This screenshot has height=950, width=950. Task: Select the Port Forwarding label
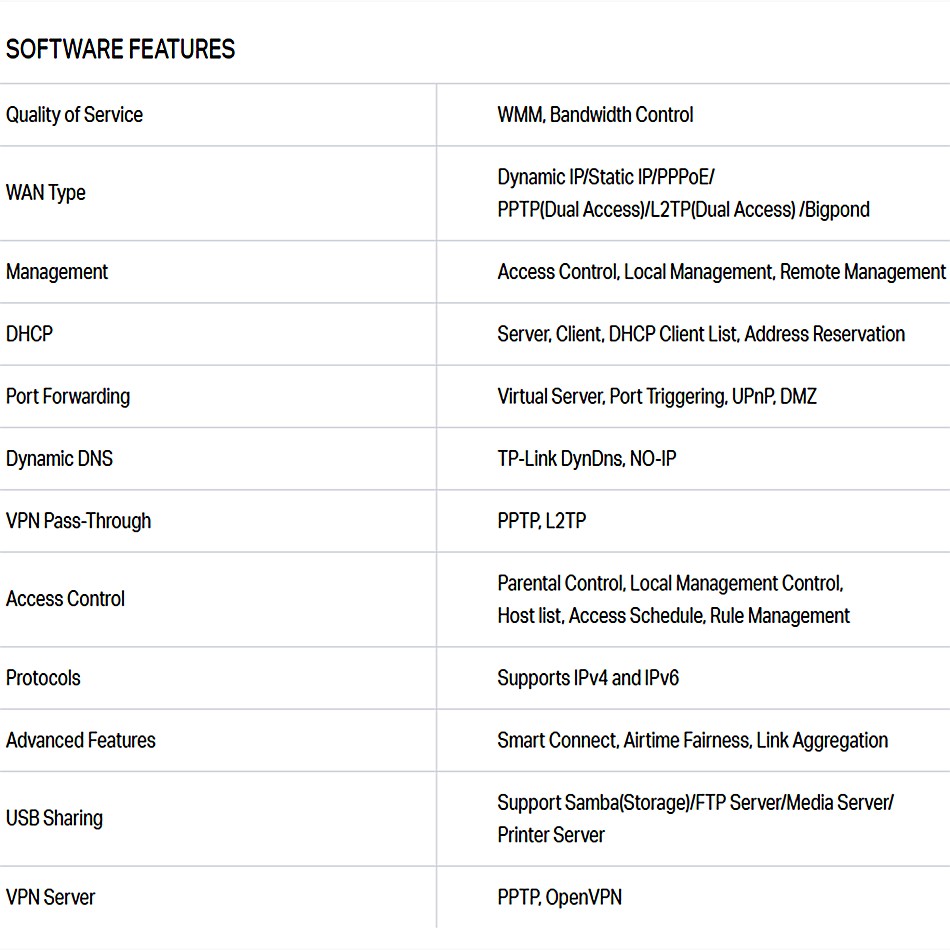point(68,396)
